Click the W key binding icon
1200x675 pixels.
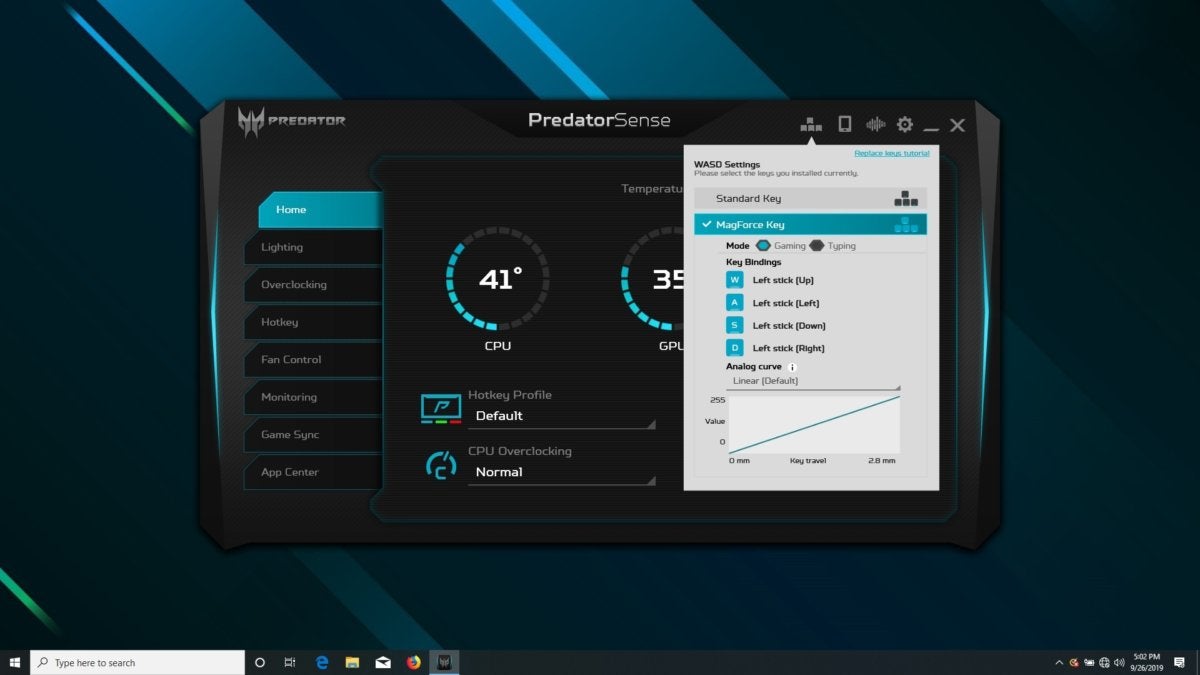pyautogui.click(x=735, y=280)
